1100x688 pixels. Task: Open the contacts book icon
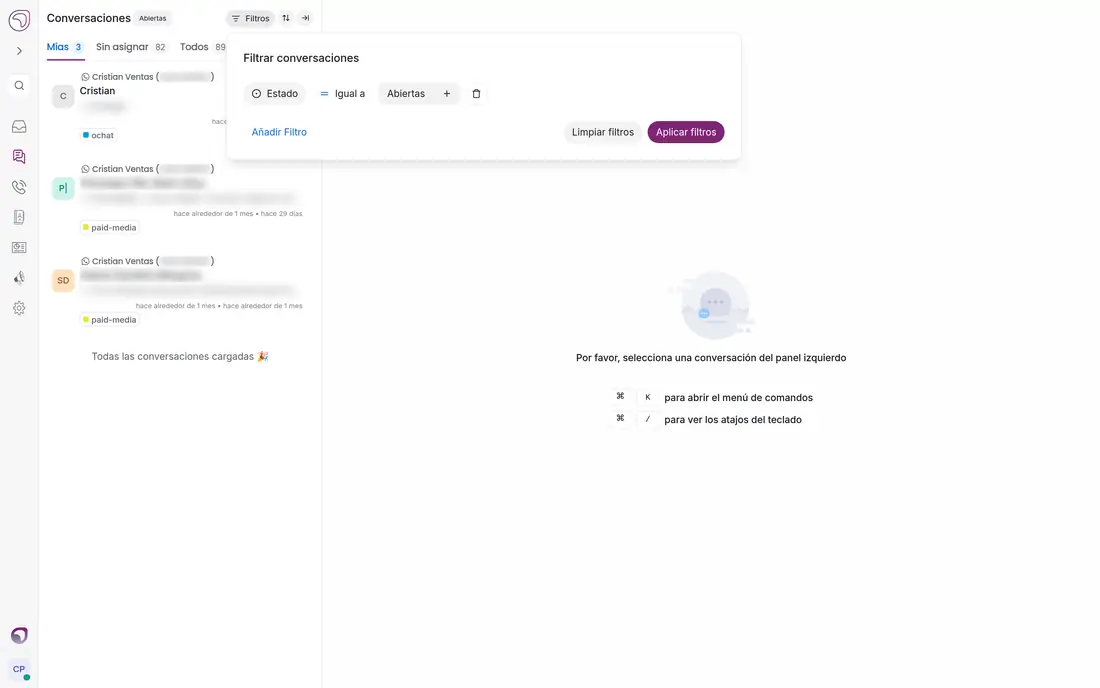(19, 217)
